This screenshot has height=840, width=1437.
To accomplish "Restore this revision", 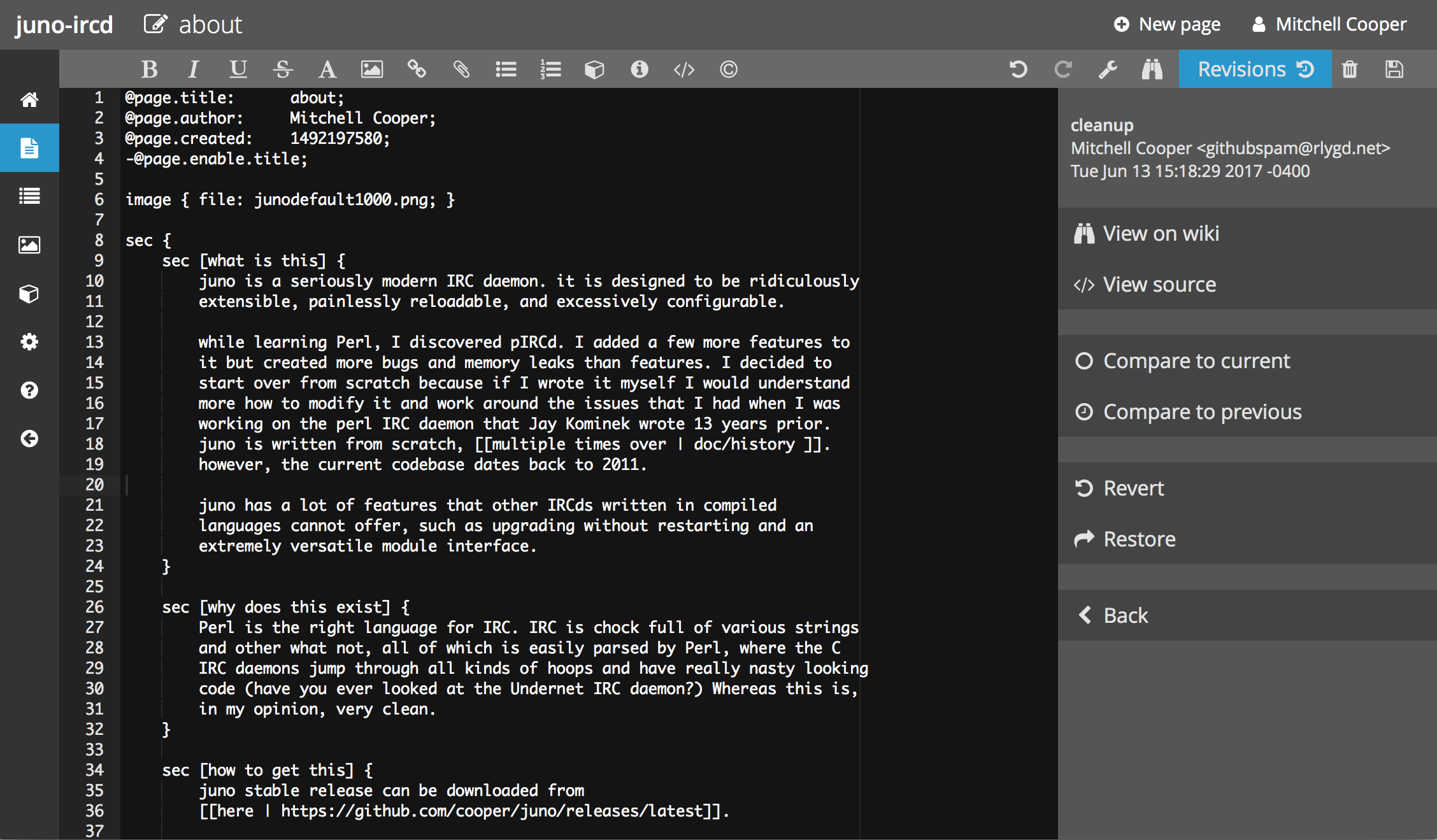I will point(1247,539).
